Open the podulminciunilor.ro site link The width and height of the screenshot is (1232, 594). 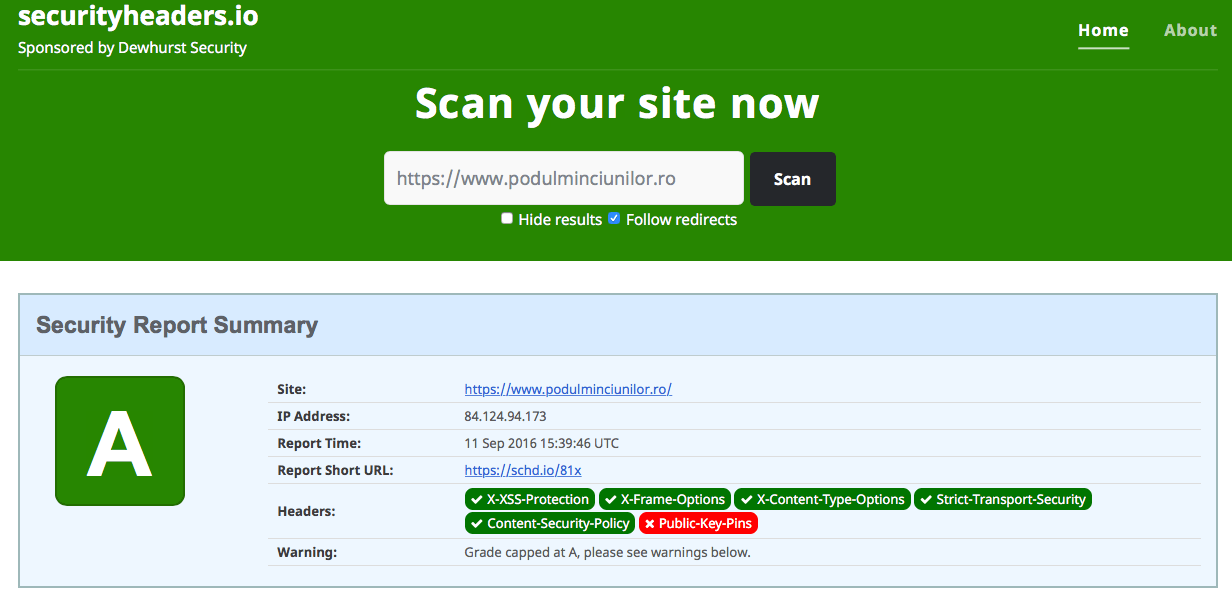[x=568, y=389]
